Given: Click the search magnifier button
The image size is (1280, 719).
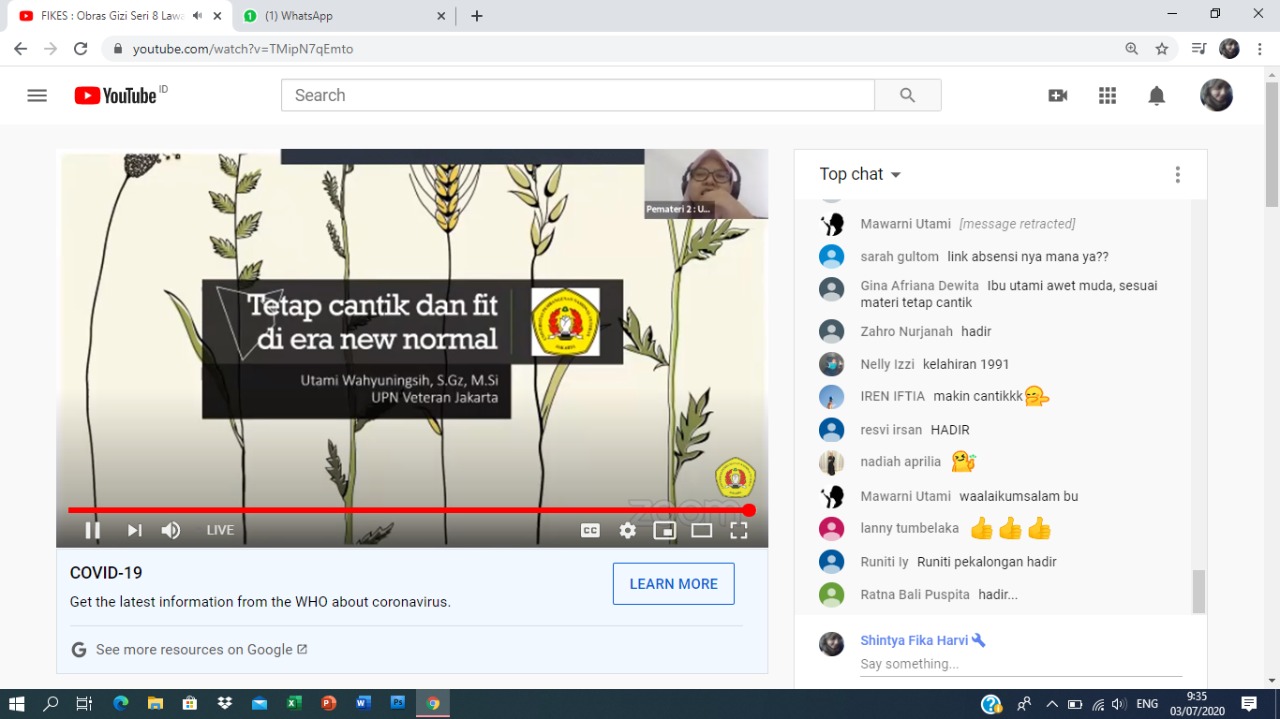Looking at the screenshot, I should pyautogui.click(x=907, y=96).
